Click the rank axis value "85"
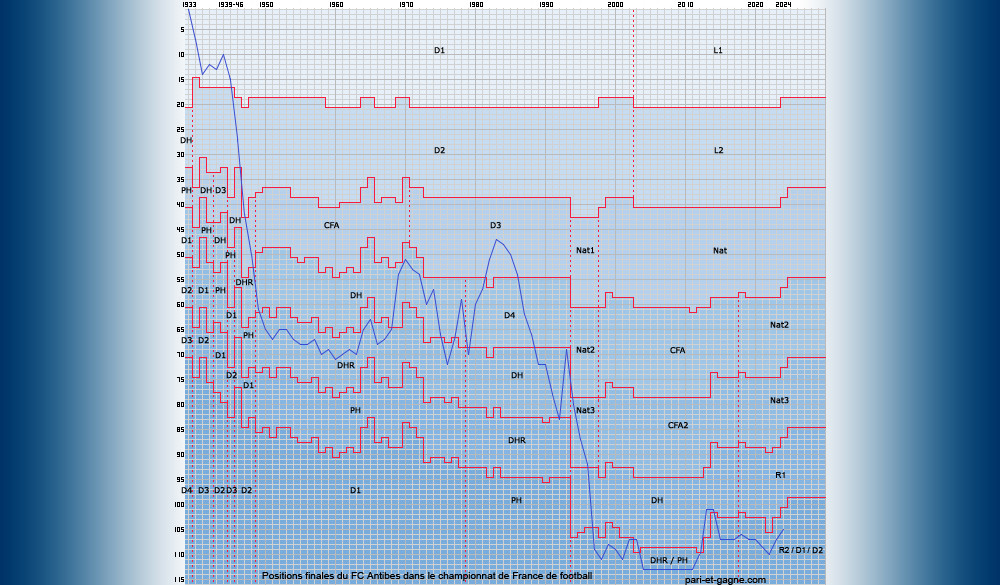The image size is (1000, 585). 181,430
